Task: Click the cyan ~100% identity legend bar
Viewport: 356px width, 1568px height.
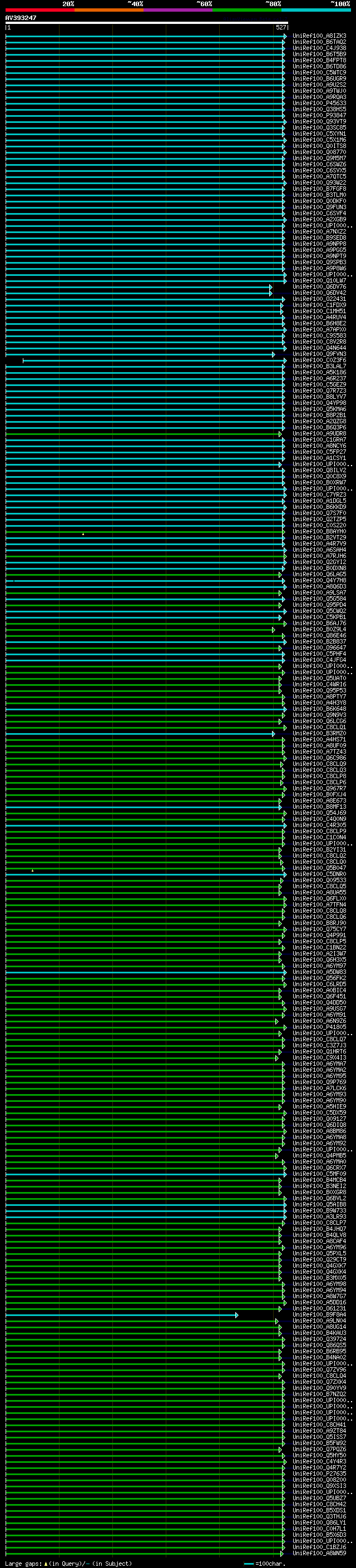Action: point(316,10)
